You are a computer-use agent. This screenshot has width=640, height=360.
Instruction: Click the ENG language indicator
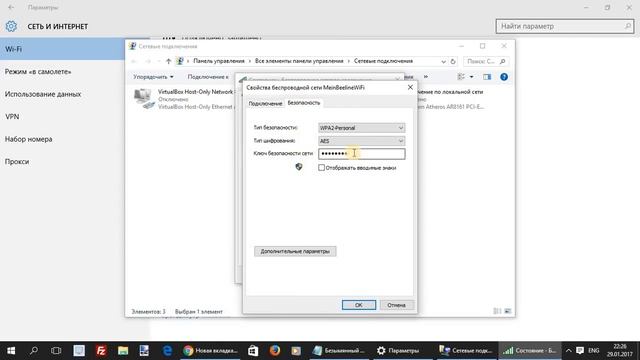(593, 351)
